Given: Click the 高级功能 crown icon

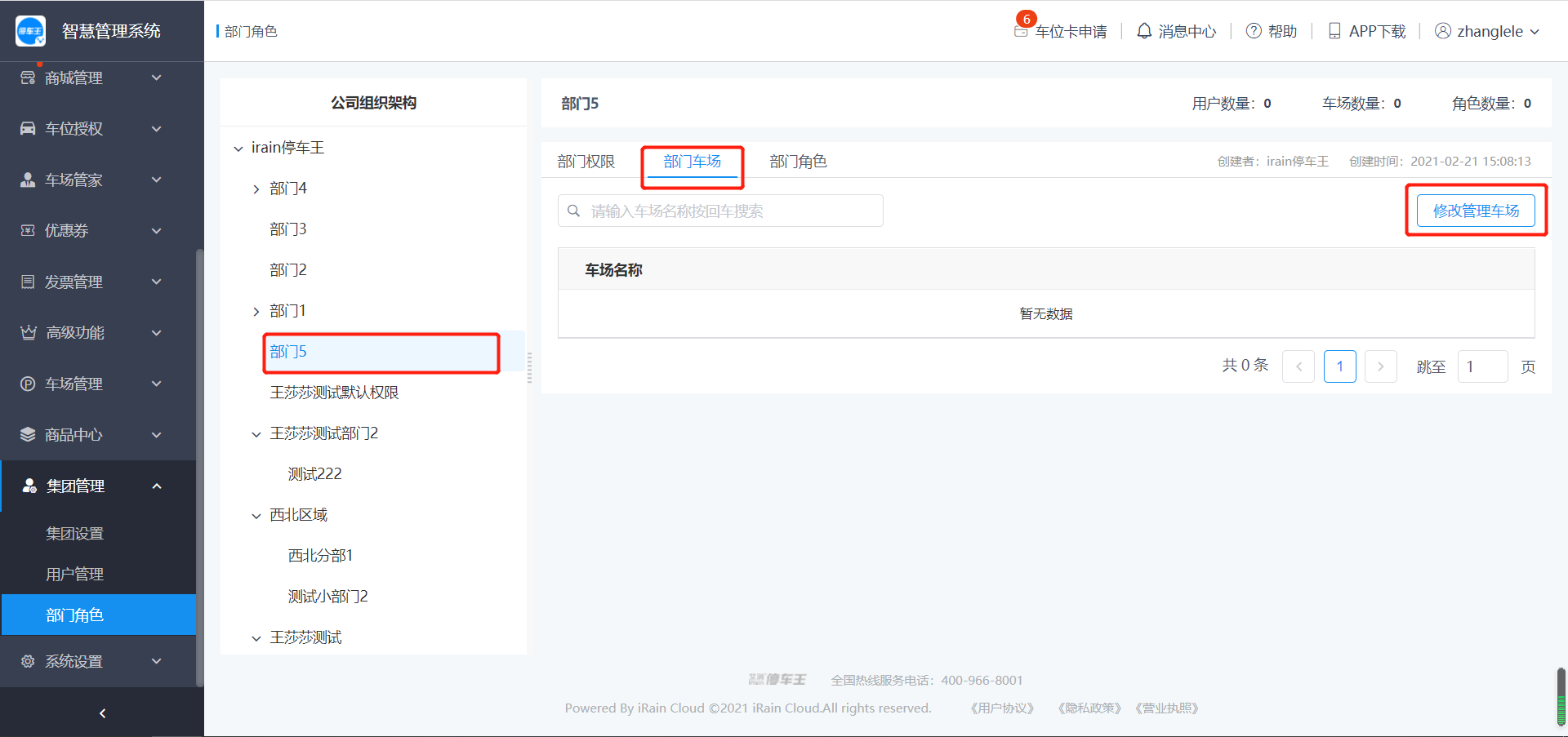Looking at the screenshot, I should point(29,332).
